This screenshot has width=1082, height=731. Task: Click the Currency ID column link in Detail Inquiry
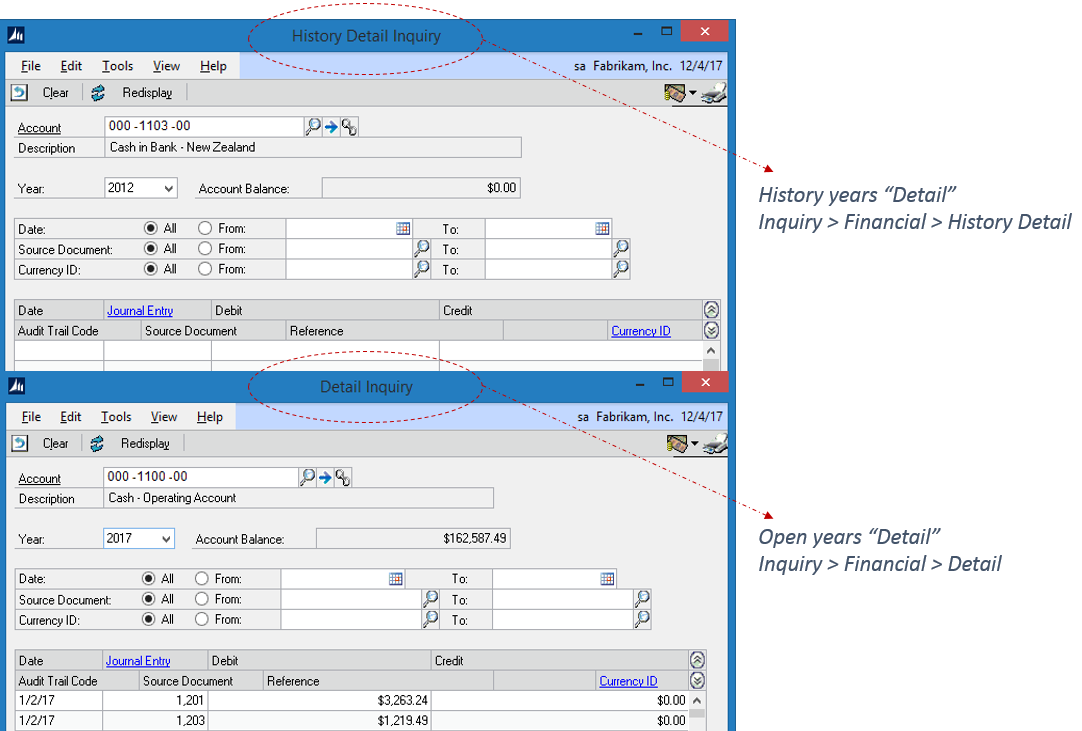pos(628,681)
